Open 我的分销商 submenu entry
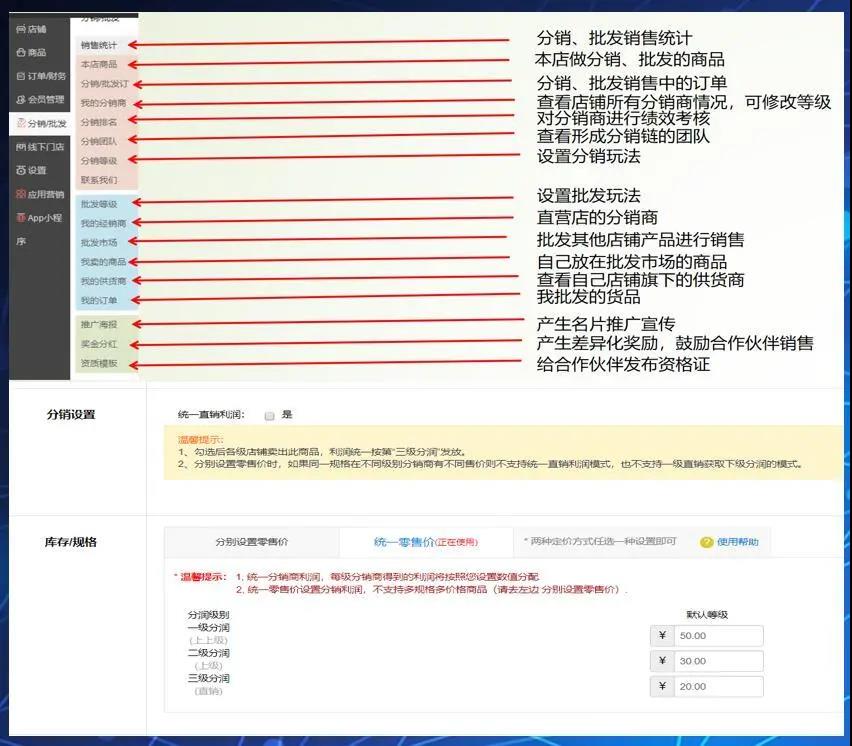The height and width of the screenshot is (746, 852). tap(103, 103)
